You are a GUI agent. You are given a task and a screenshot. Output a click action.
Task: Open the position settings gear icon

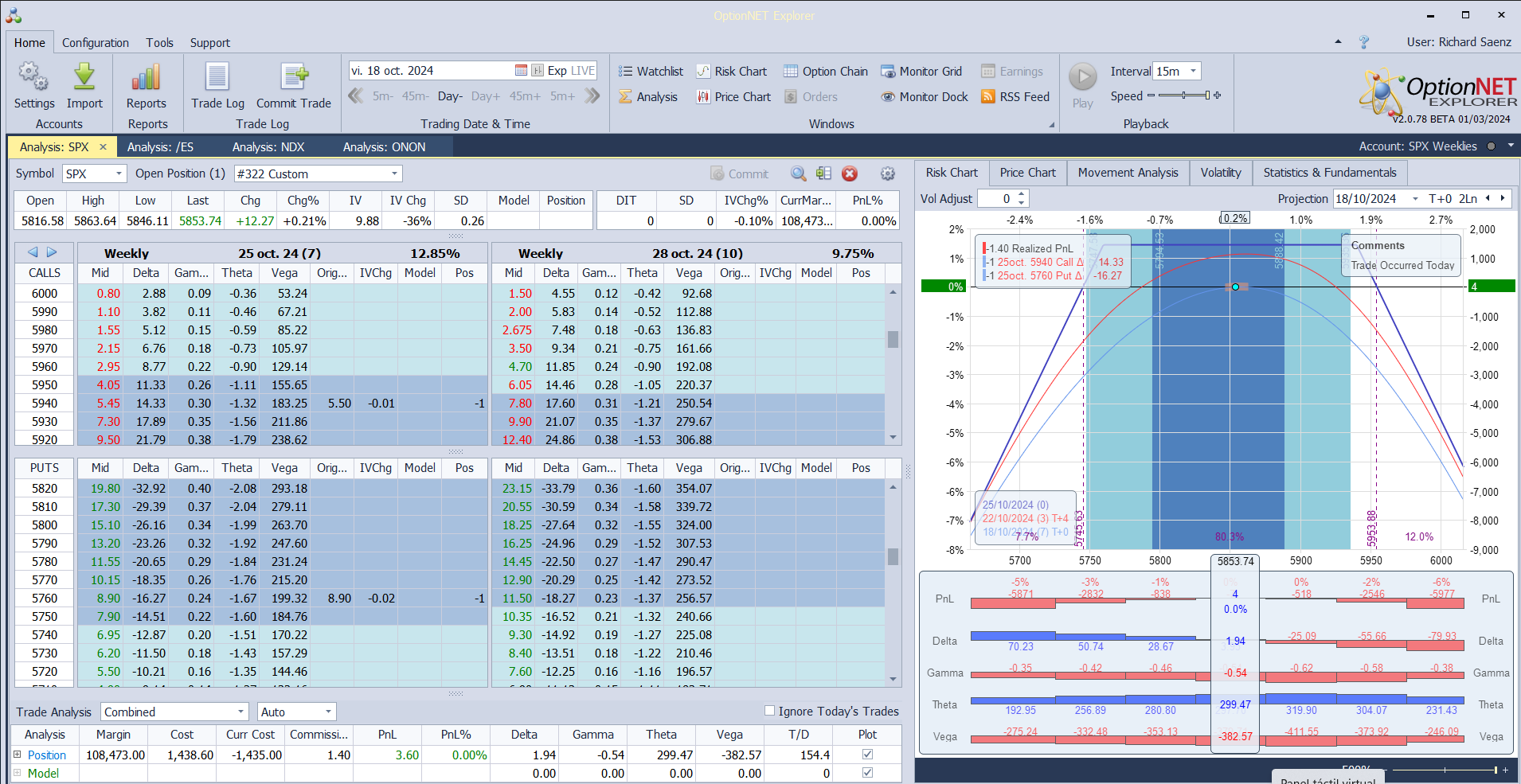(888, 174)
